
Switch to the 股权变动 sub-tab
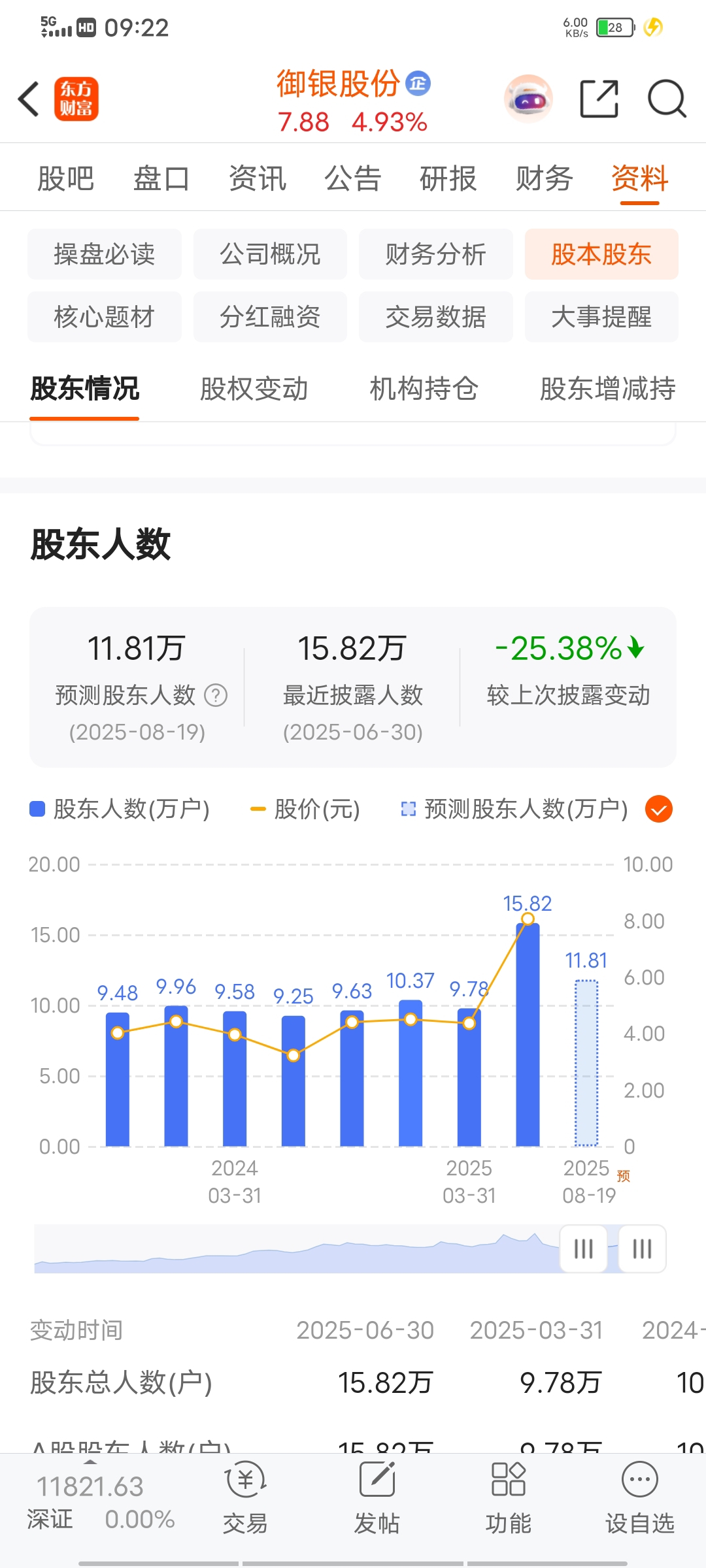[x=254, y=389]
